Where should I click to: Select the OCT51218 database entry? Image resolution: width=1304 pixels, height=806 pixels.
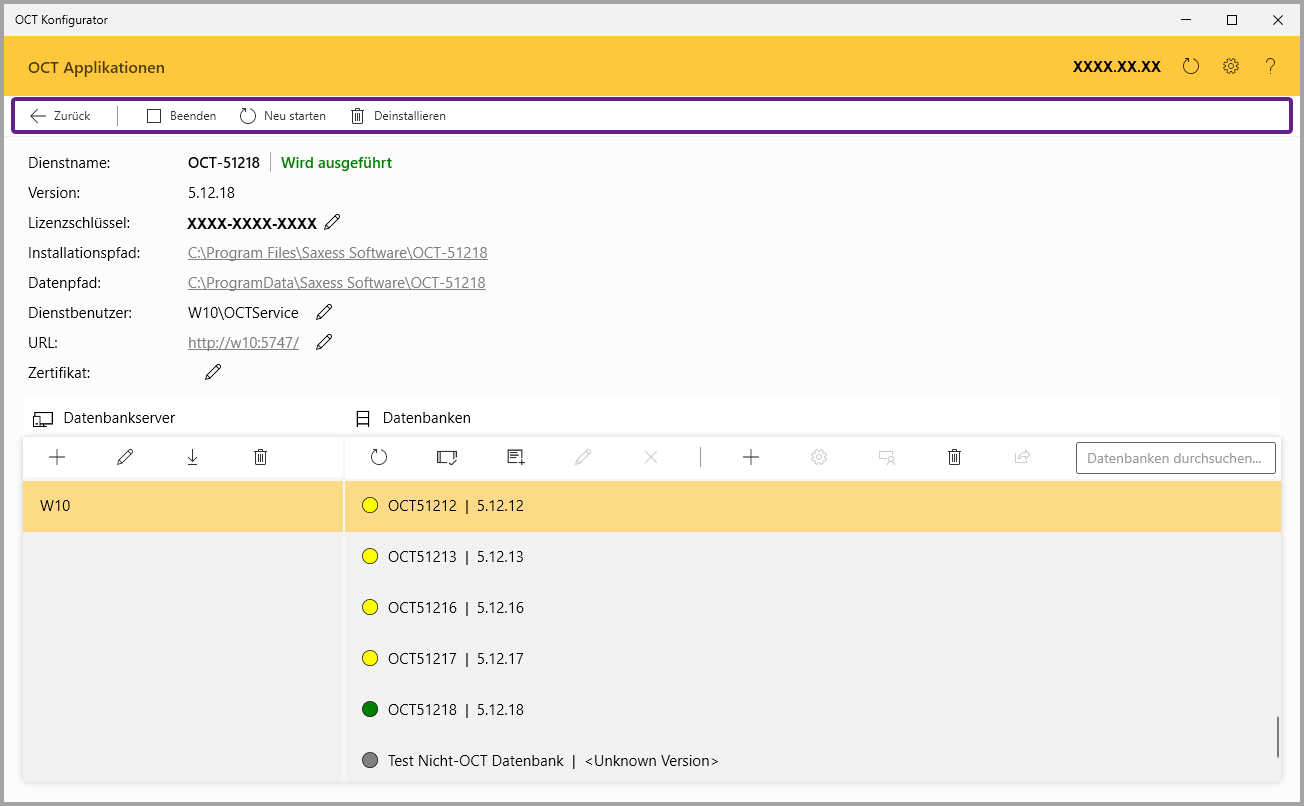(x=455, y=710)
